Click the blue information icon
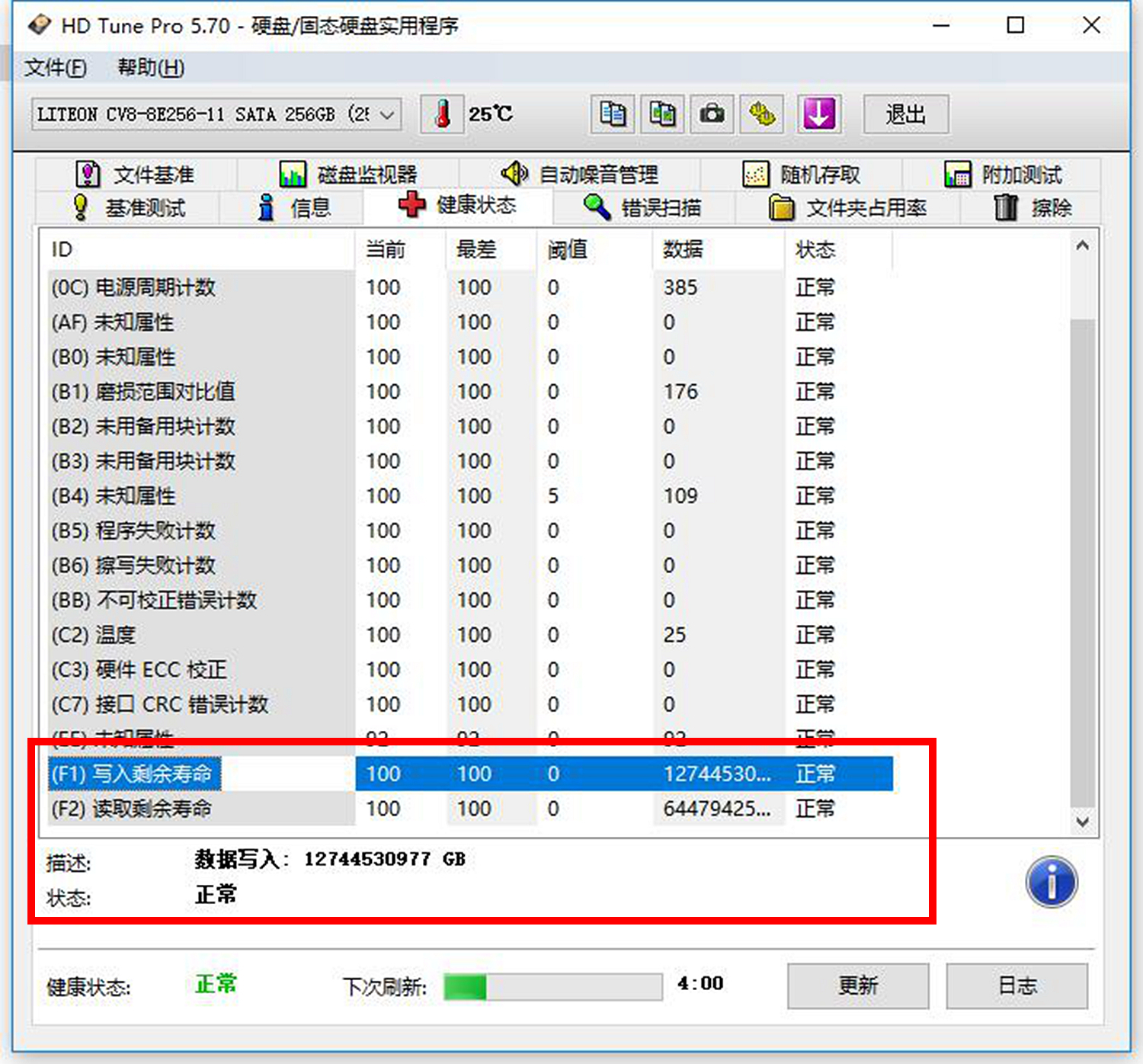 coord(1052,883)
